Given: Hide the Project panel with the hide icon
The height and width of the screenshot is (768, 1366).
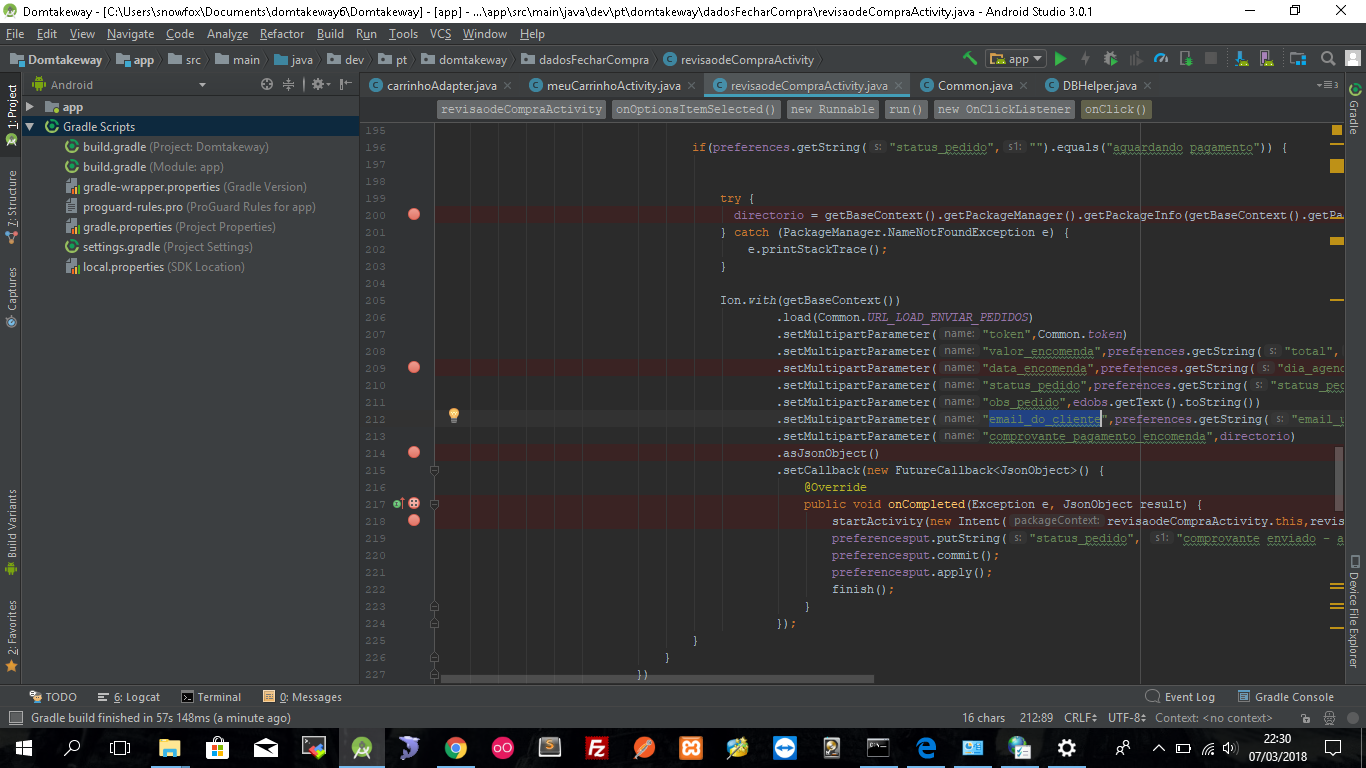Looking at the screenshot, I should (x=343, y=85).
